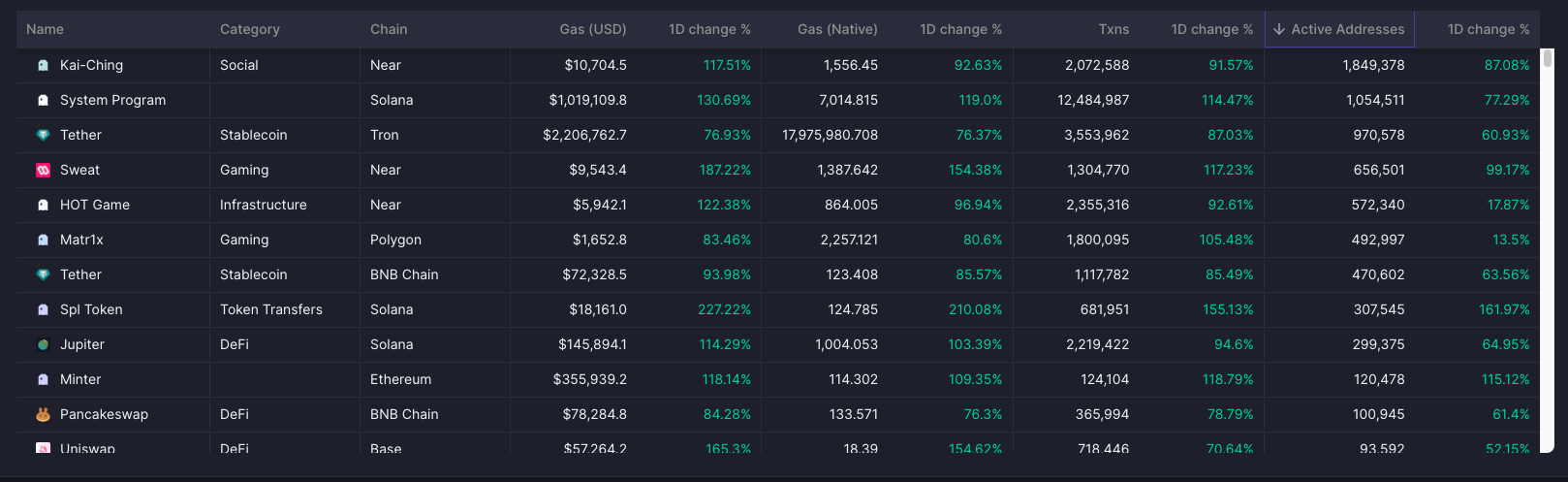Click the Pancakeswap bunny icon

tap(43, 414)
